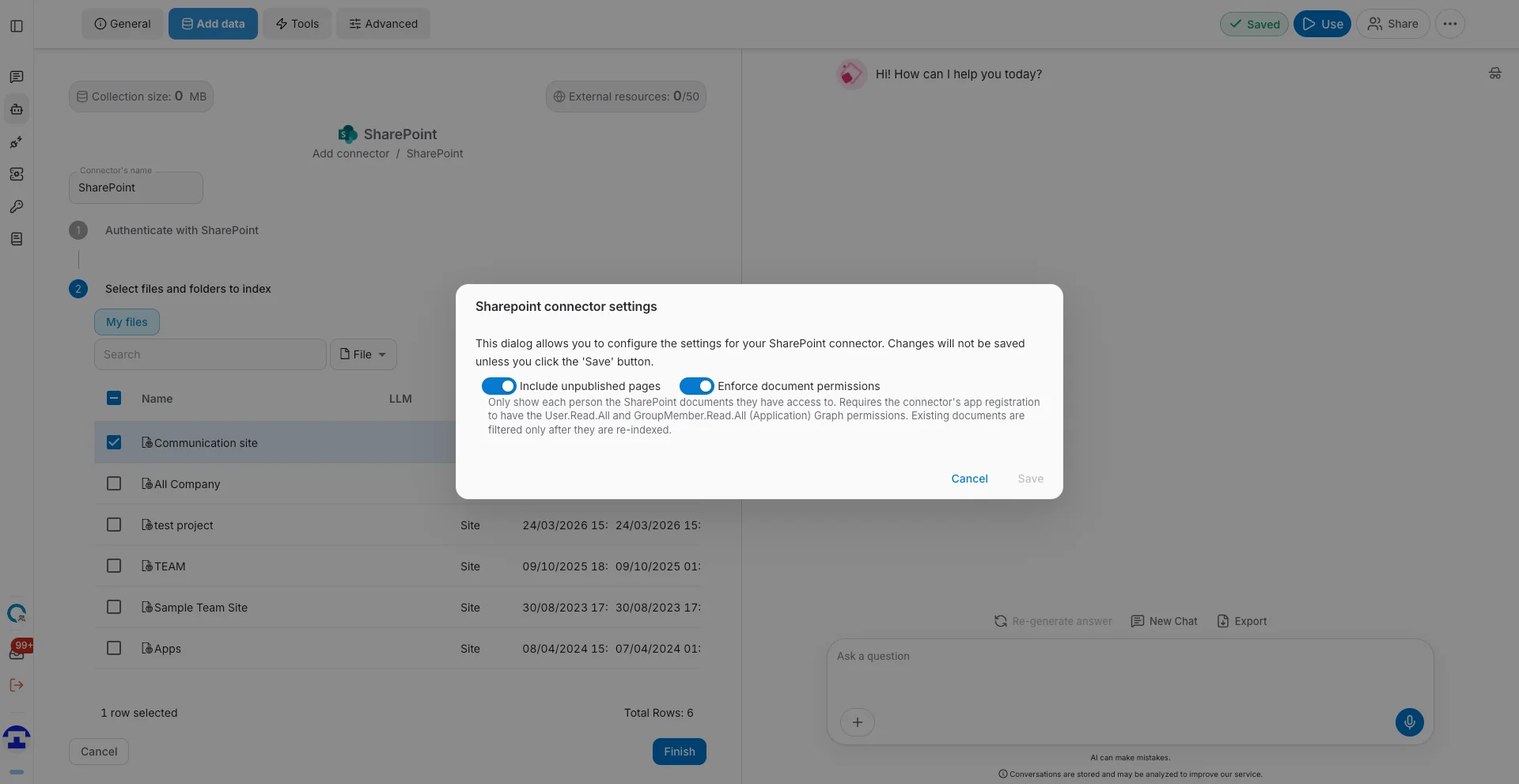Toggle Include unpublished pages switch
1519x784 pixels.
[x=498, y=386]
